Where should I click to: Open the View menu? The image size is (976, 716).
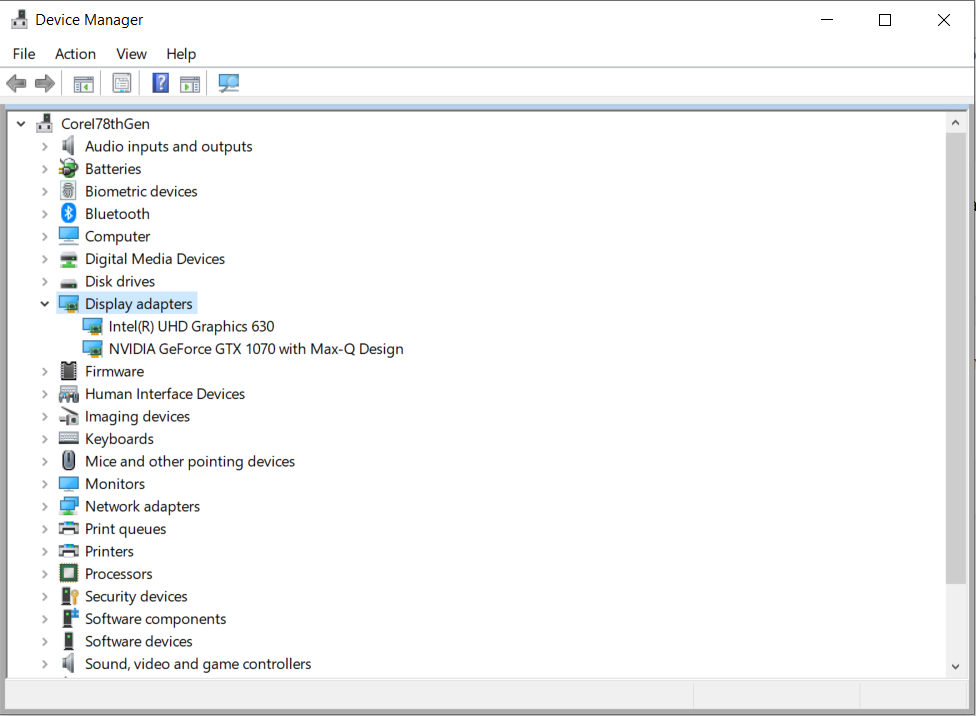tap(131, 54)
